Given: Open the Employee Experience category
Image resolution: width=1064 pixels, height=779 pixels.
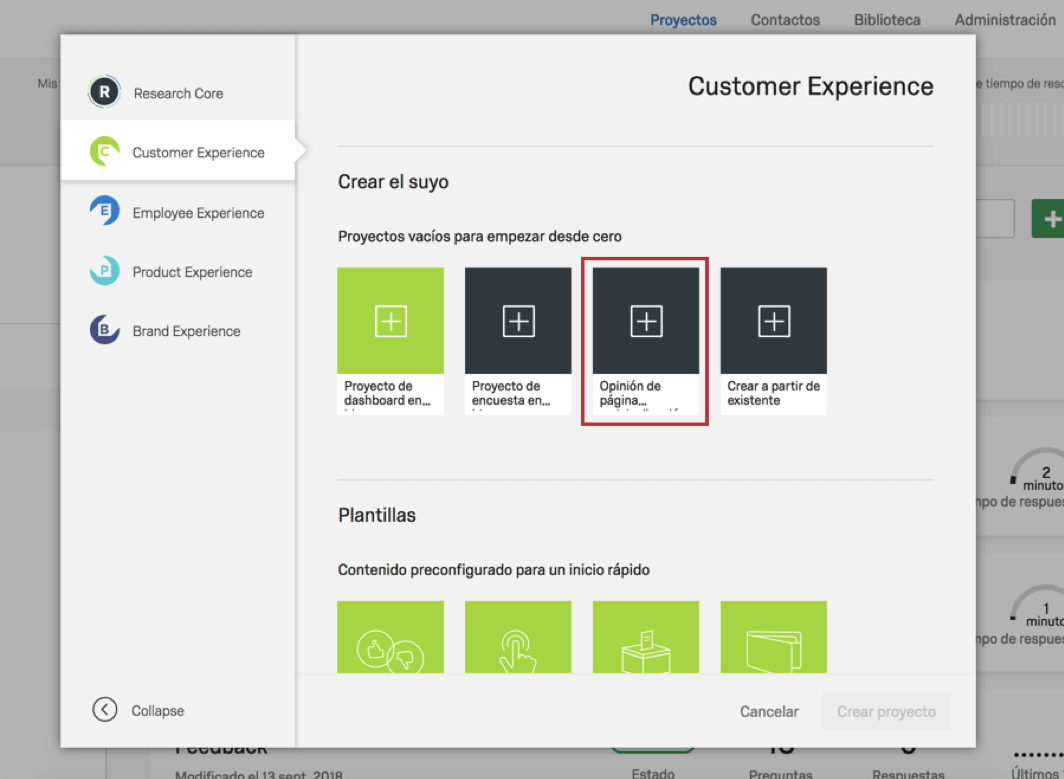Looking at the screenshot, I should pyautogui.click(x=178, y=212).
